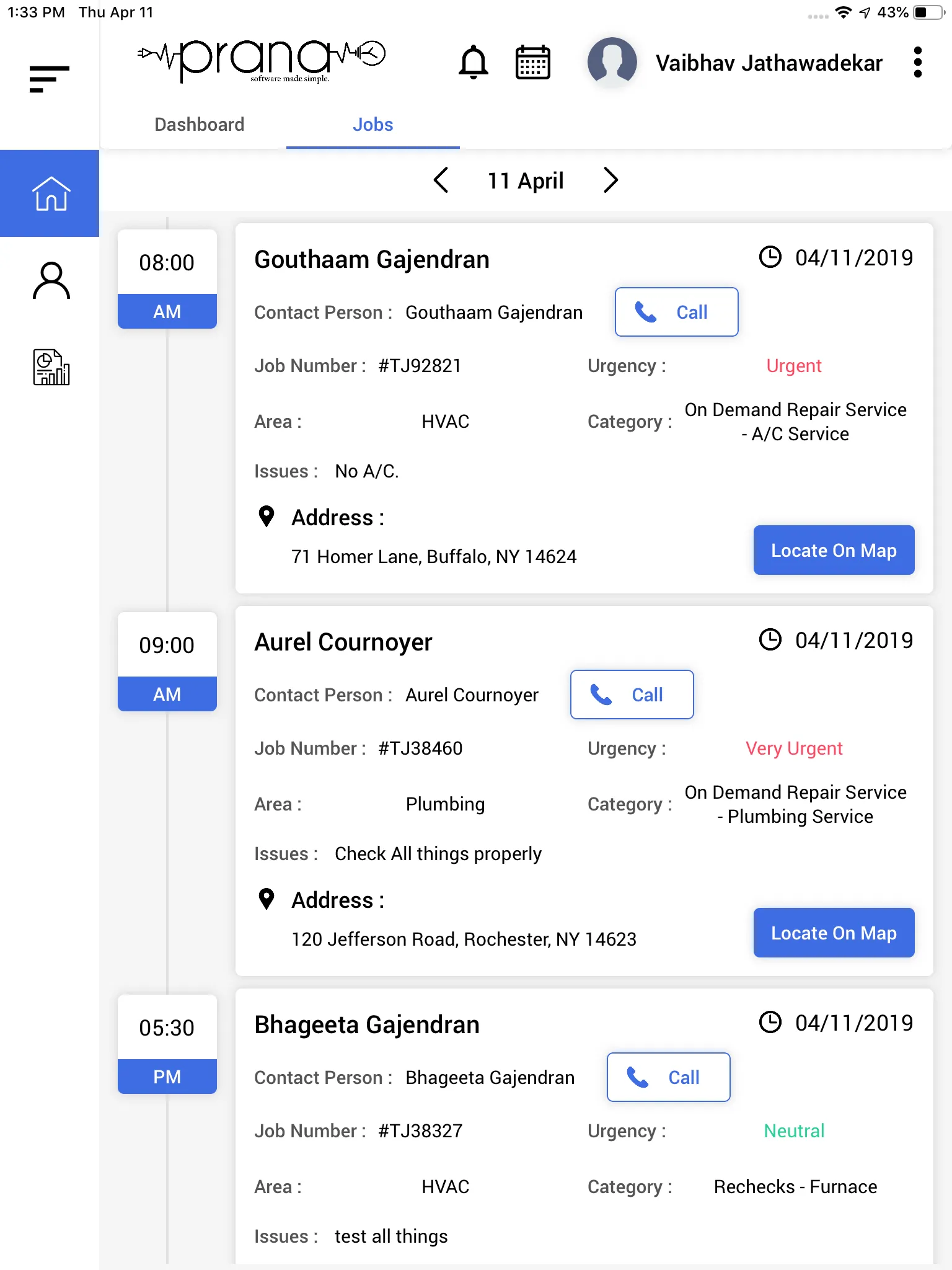Click the phone icon on Bhageeta's Call button
952x1270 pixels.
[636, 1077]
